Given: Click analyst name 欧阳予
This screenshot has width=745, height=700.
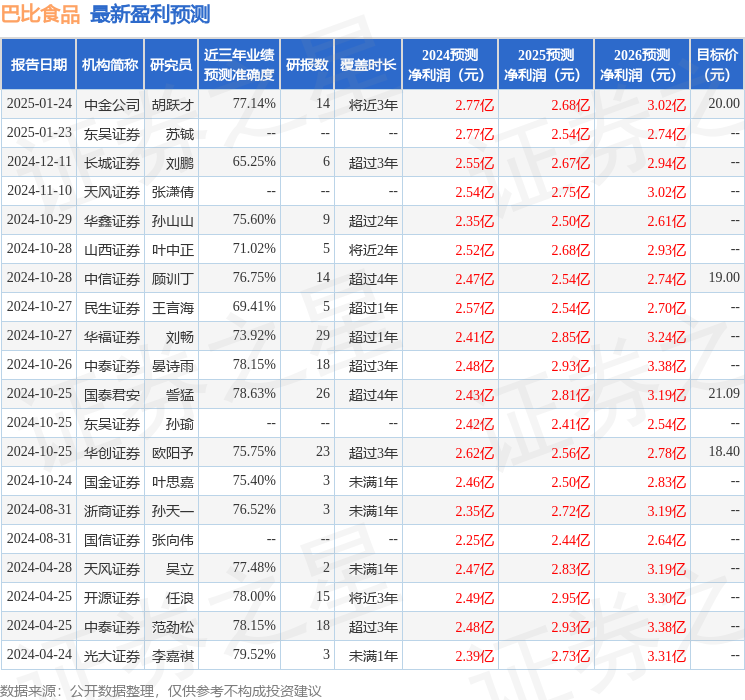Looking at the screenshot, I should point(173,452).
